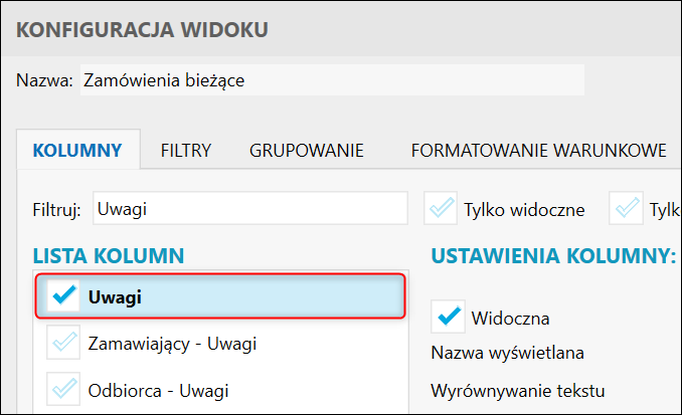Click the Widoczna label text
Image resolution: width=682 pixels, height=415 pixels.
(510, 318)
